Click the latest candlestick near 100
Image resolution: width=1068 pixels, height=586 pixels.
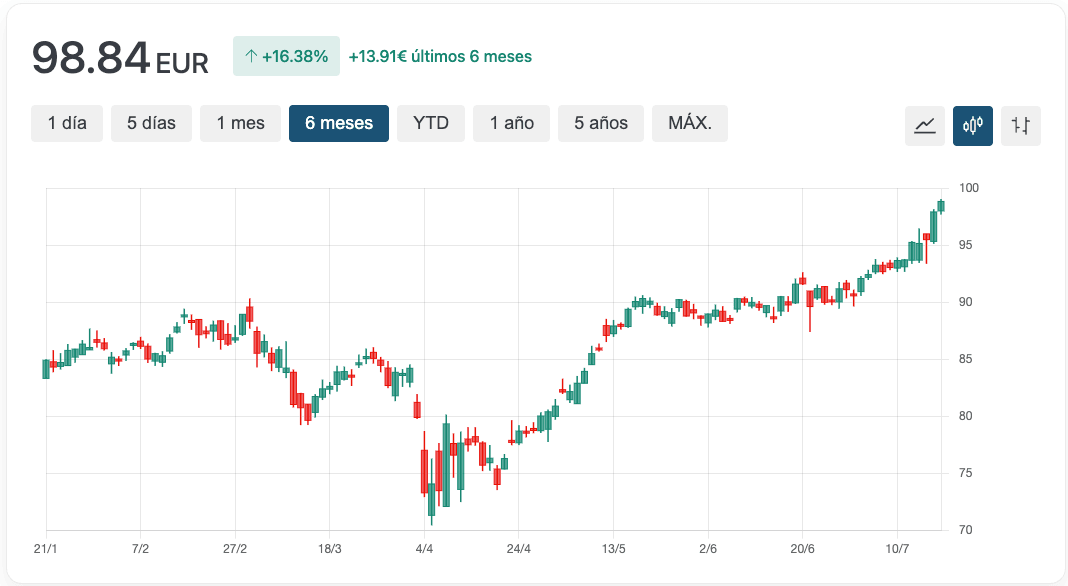click(x=941, y=206)
